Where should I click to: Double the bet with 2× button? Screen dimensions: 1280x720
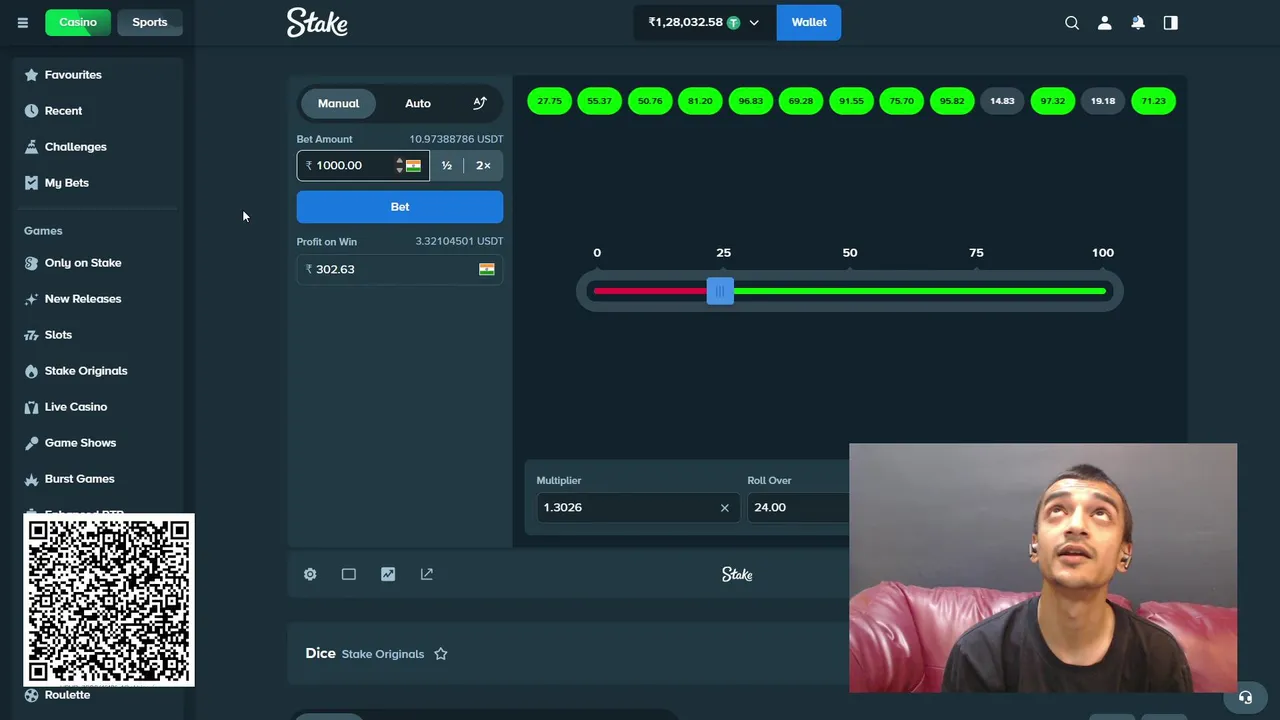pyautogui.click(x=483, y=166)
